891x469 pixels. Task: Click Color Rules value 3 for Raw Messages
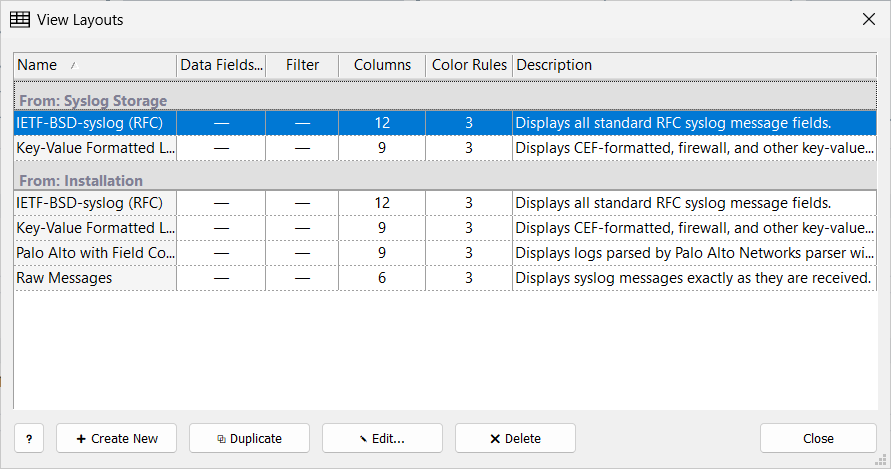469,278
